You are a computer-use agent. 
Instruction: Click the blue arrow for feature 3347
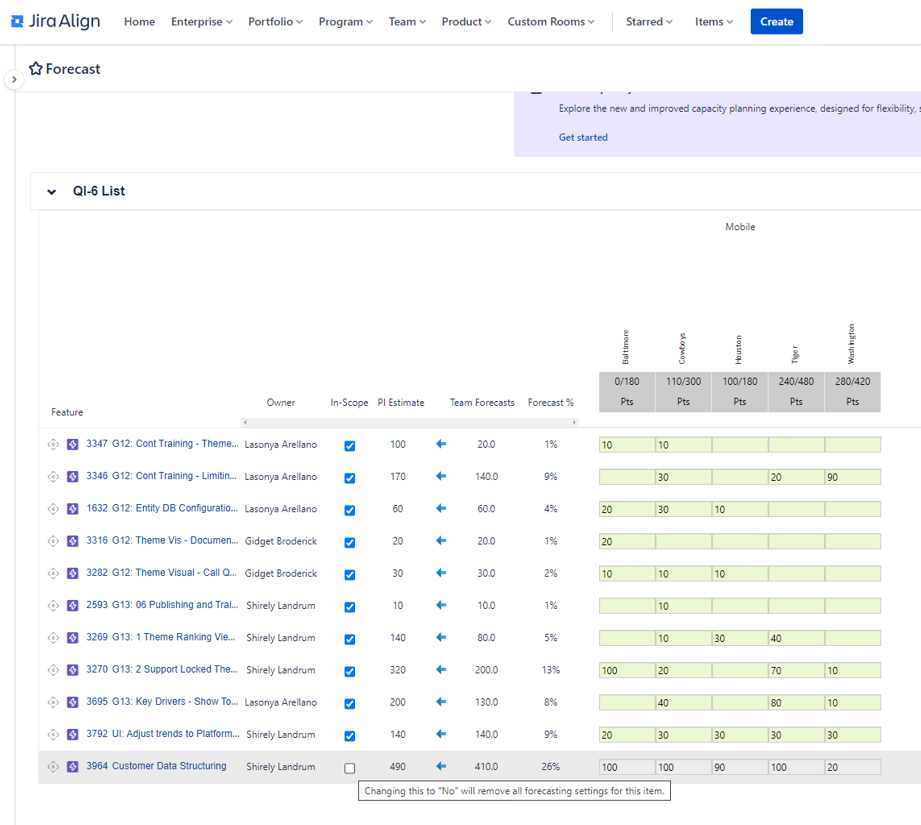pyautogui.click(x=441, y=444)
